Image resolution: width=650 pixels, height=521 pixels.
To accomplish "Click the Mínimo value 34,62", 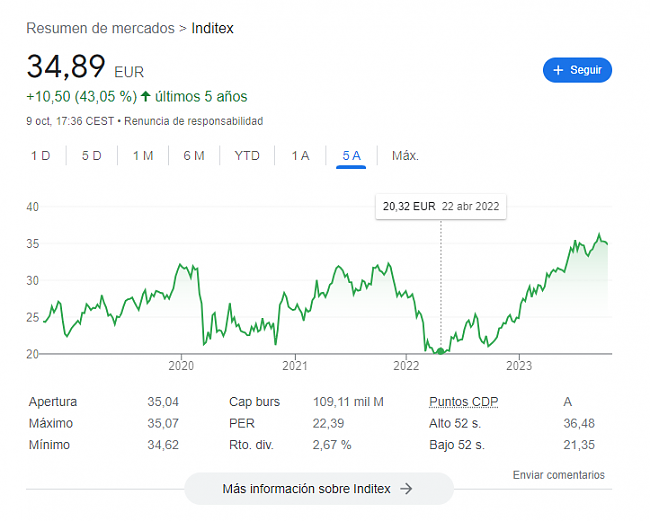I will (x=163, y=445).
